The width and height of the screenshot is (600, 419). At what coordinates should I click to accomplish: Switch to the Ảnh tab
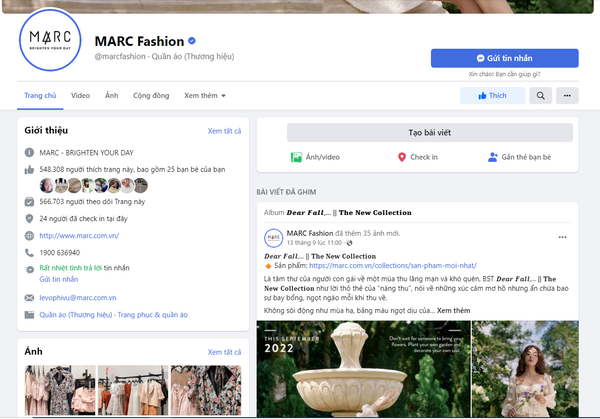click(112, 96)
